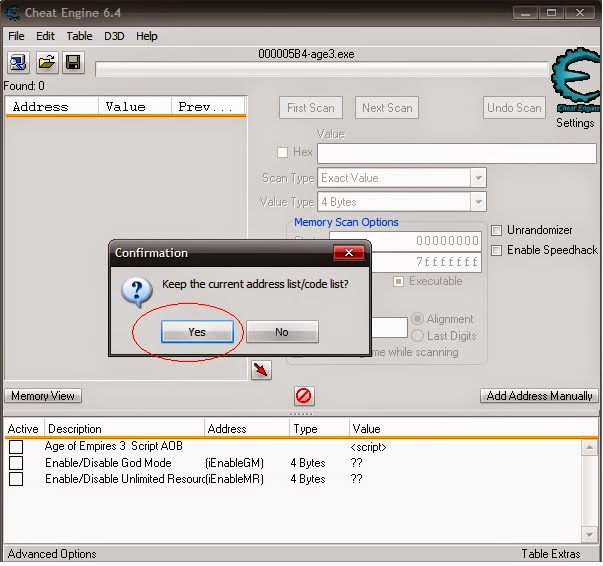Toggle the Hex checkbox
The image size is (603, 566).
pyautogui.click(x=283, y=152)
